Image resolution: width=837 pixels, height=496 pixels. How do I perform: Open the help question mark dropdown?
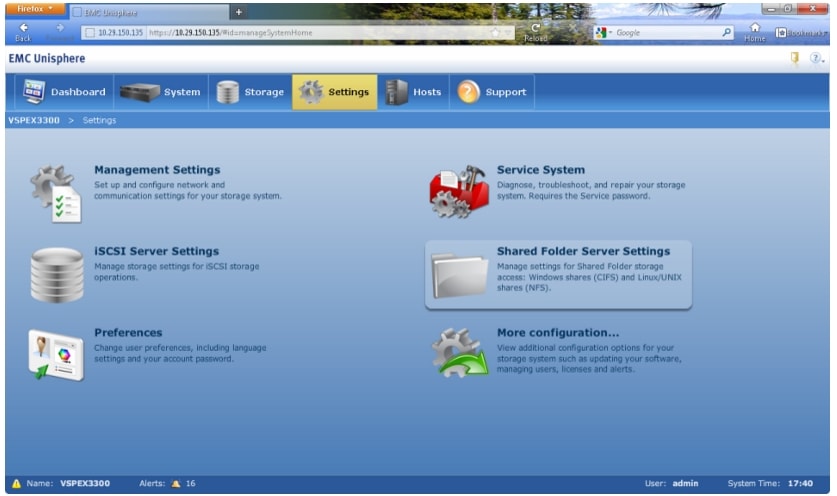click(817, 58)
